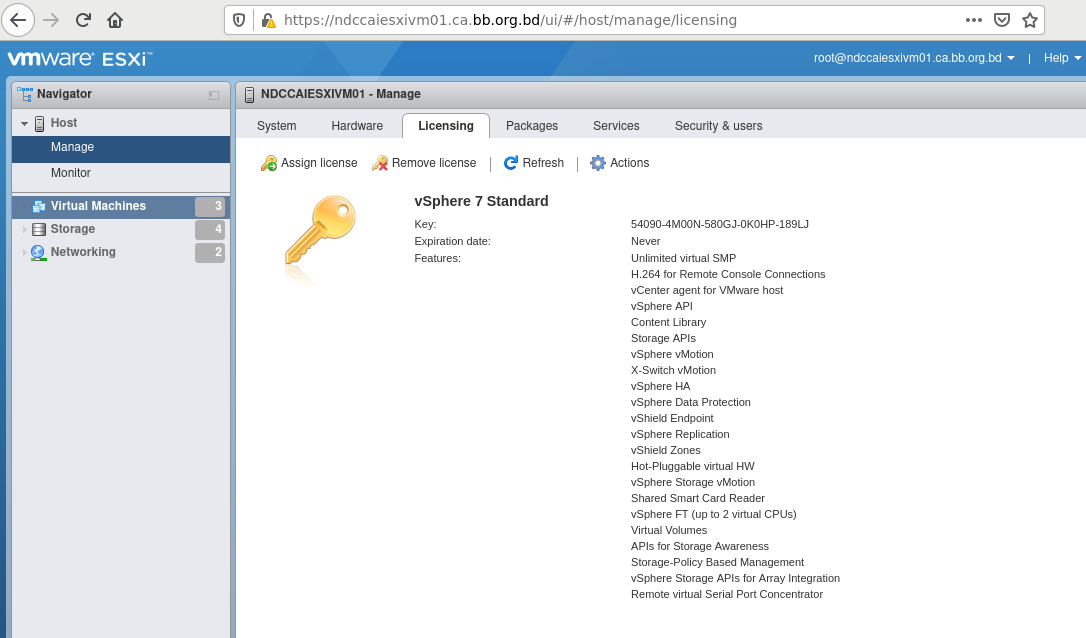Viewport: 1086px width, 638px height.
Task: Open the page actions three-dot menu
Action: tap(974, 20)
